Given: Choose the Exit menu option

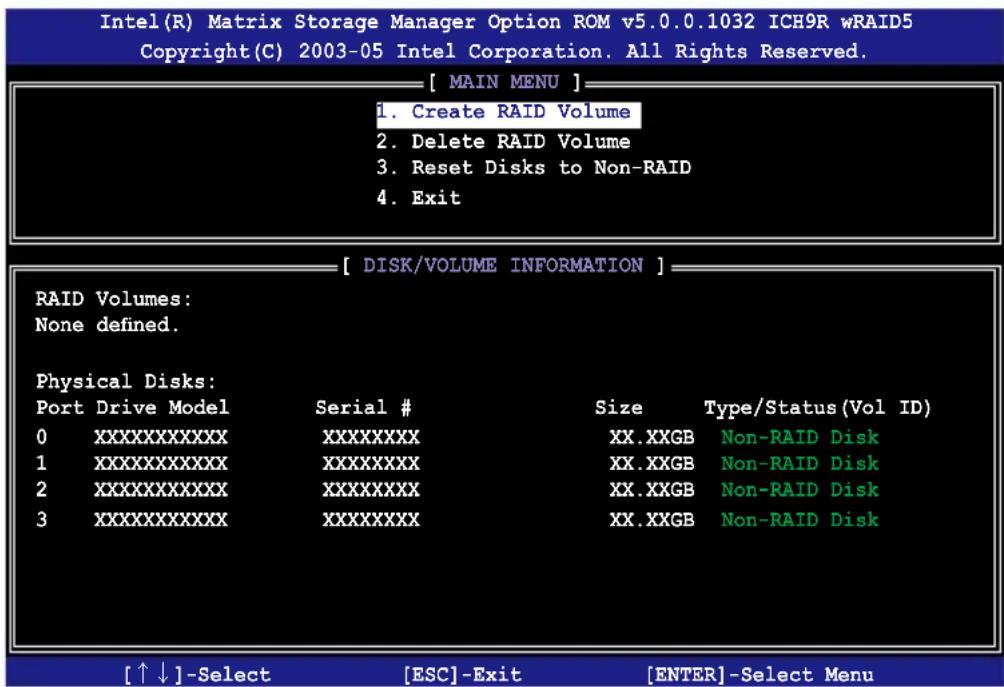Looking at the screenshot, I should point(418,197).
